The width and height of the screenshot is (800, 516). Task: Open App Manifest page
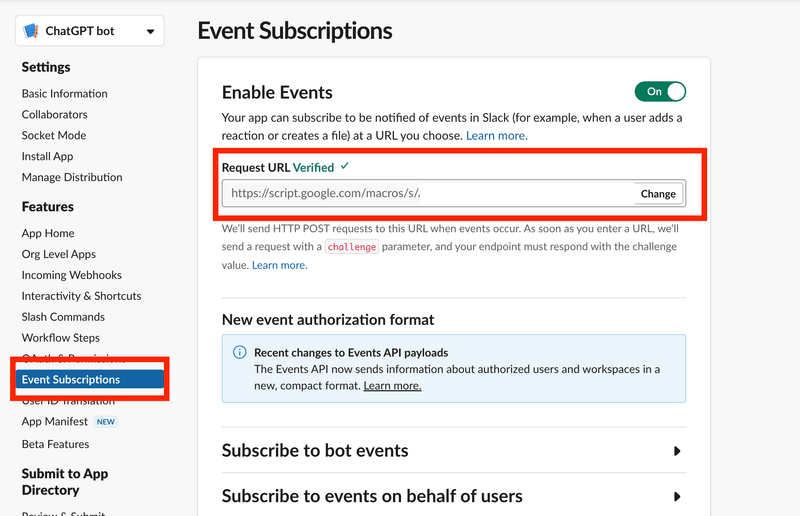click(x=55, y=422)
